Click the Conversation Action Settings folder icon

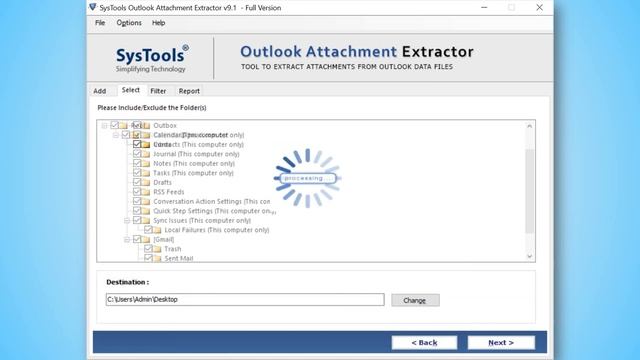tap(146, 201)
